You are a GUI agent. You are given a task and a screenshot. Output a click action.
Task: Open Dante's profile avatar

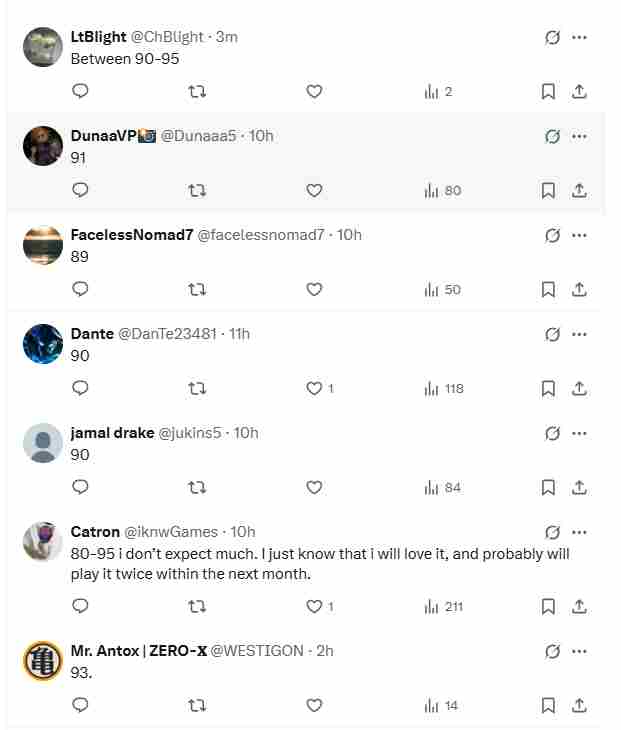[x=43, y=344]
